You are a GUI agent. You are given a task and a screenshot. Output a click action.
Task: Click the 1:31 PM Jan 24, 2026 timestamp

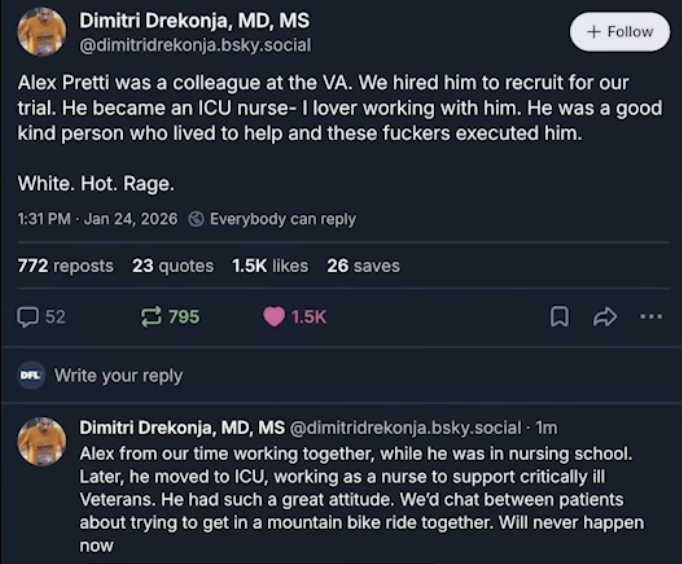(x=97, y=219)
